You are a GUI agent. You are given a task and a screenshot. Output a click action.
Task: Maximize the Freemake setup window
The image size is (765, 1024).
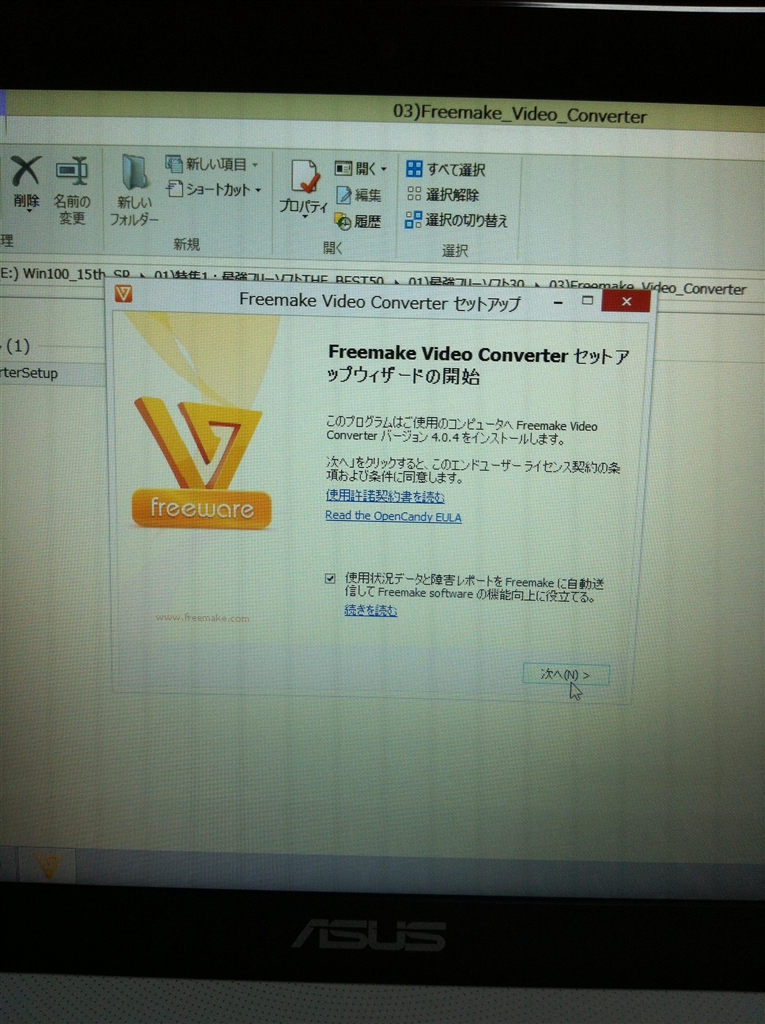pos(587,300)
